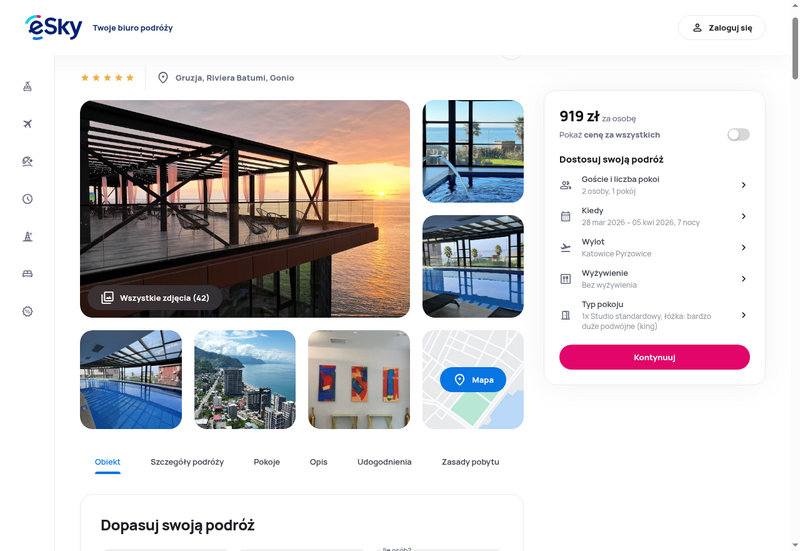The image size is (800, 551).
Task: Toggle Pokaż cenę za wszystkich switch
Action: click(738, 135)
